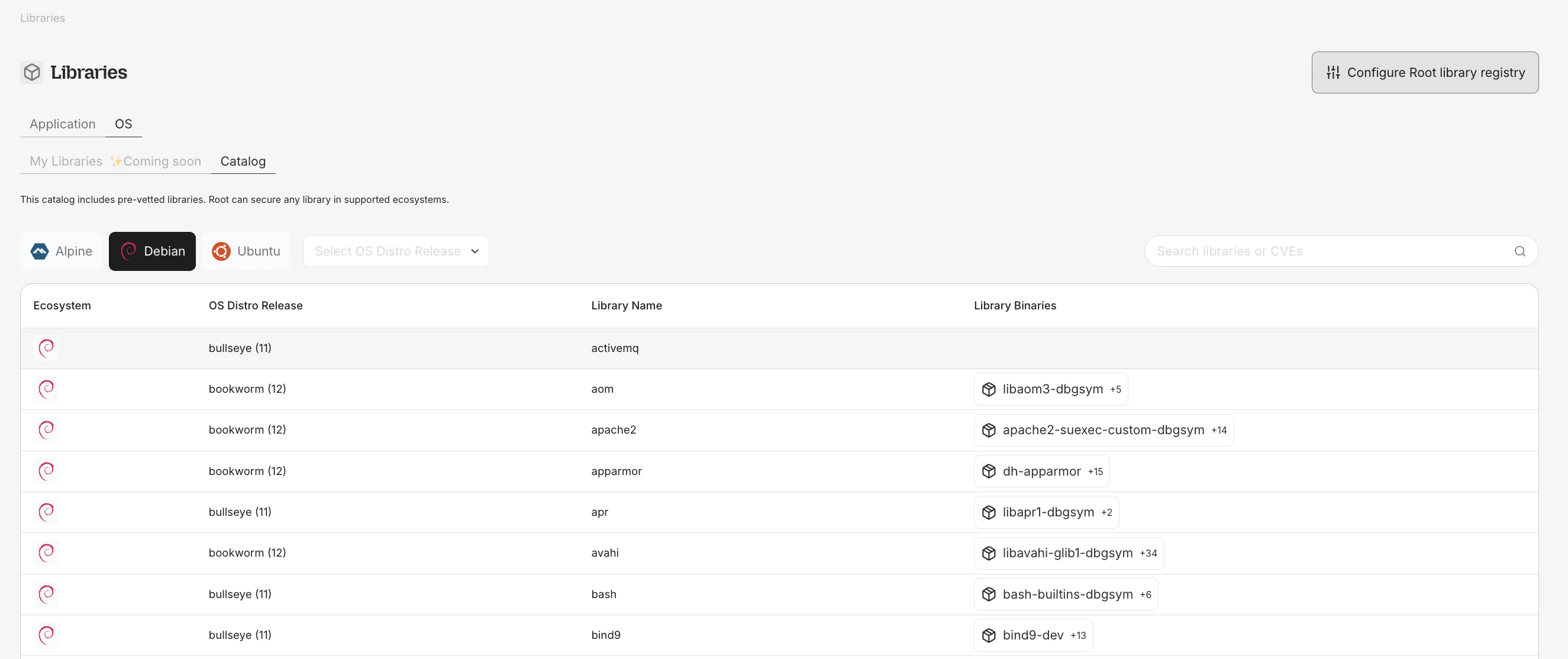Click the package icon on the bash-builtins-dbgsym chip
Viewport: 1568px width, 659px height.
[x=989, y=595]
